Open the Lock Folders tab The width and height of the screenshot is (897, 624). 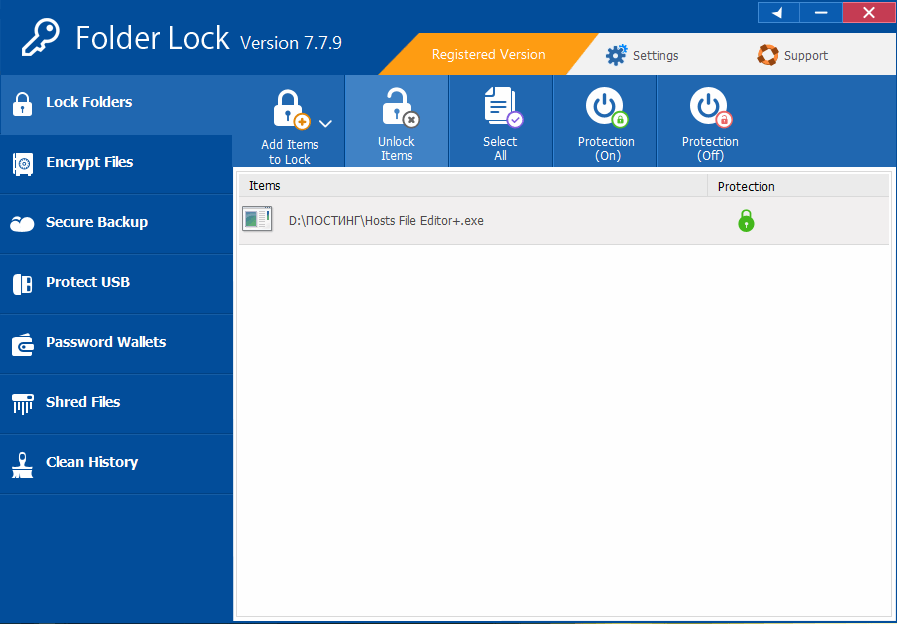[89, 102]
